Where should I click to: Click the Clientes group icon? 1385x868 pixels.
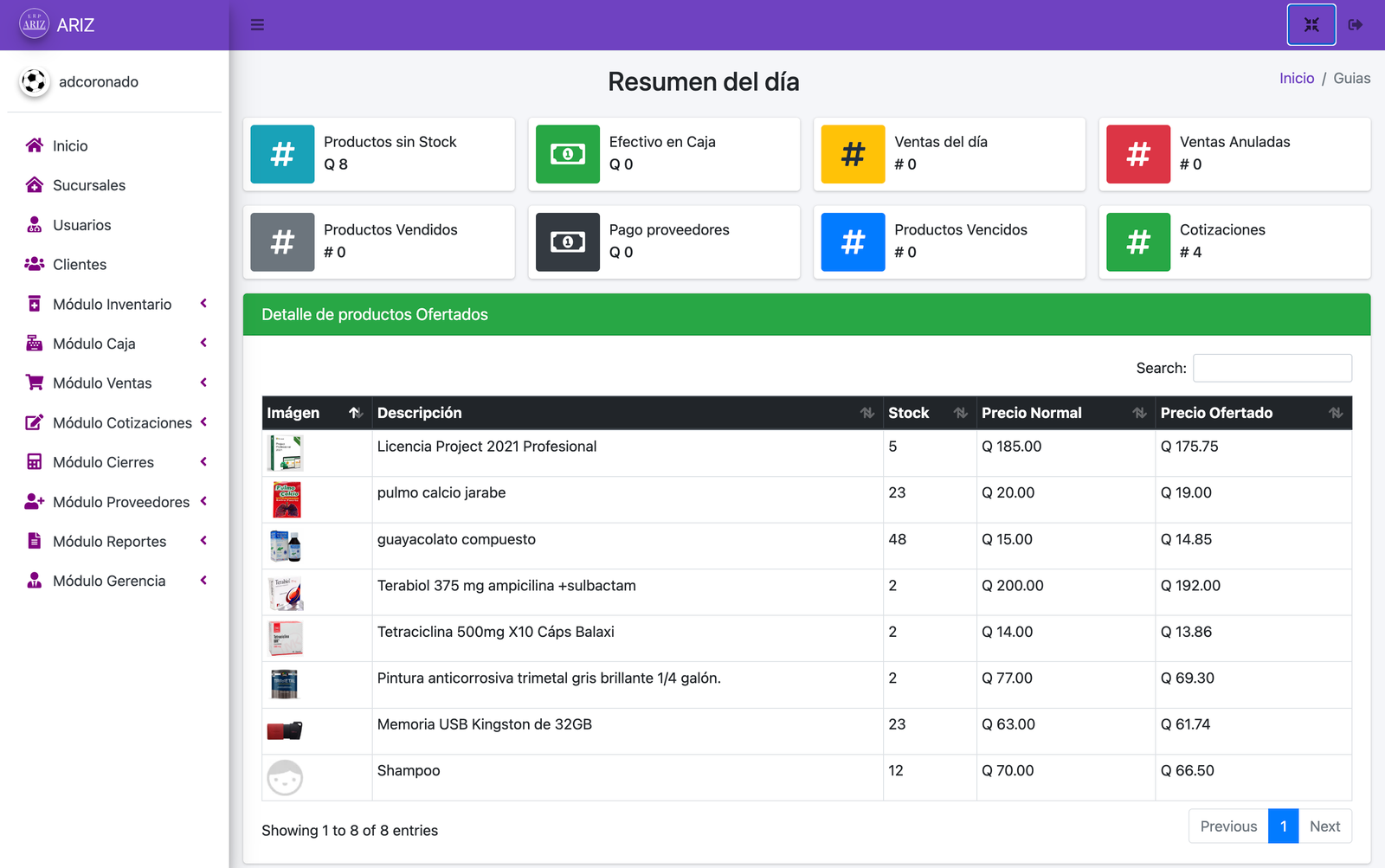coord(35,264)
